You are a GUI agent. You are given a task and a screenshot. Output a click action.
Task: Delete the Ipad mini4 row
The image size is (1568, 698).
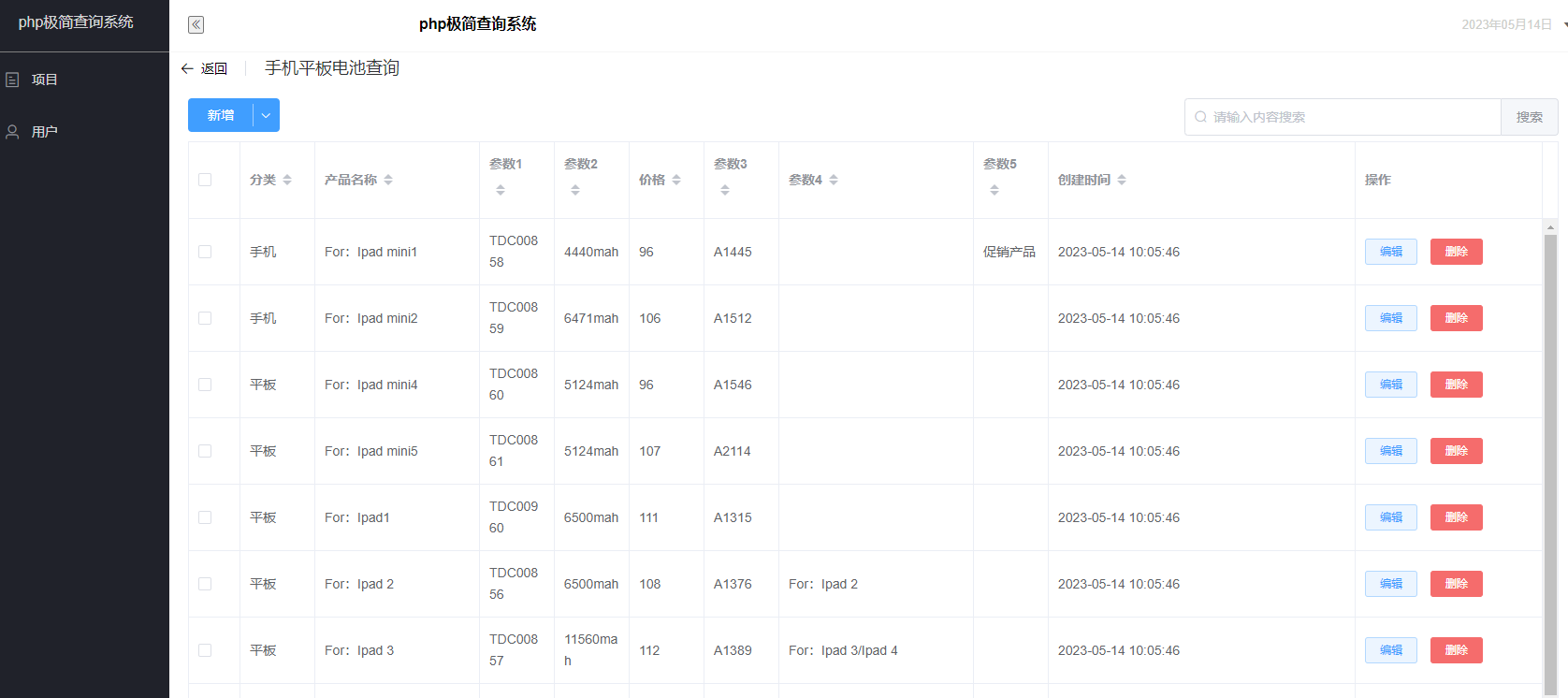coord(1457,385)
